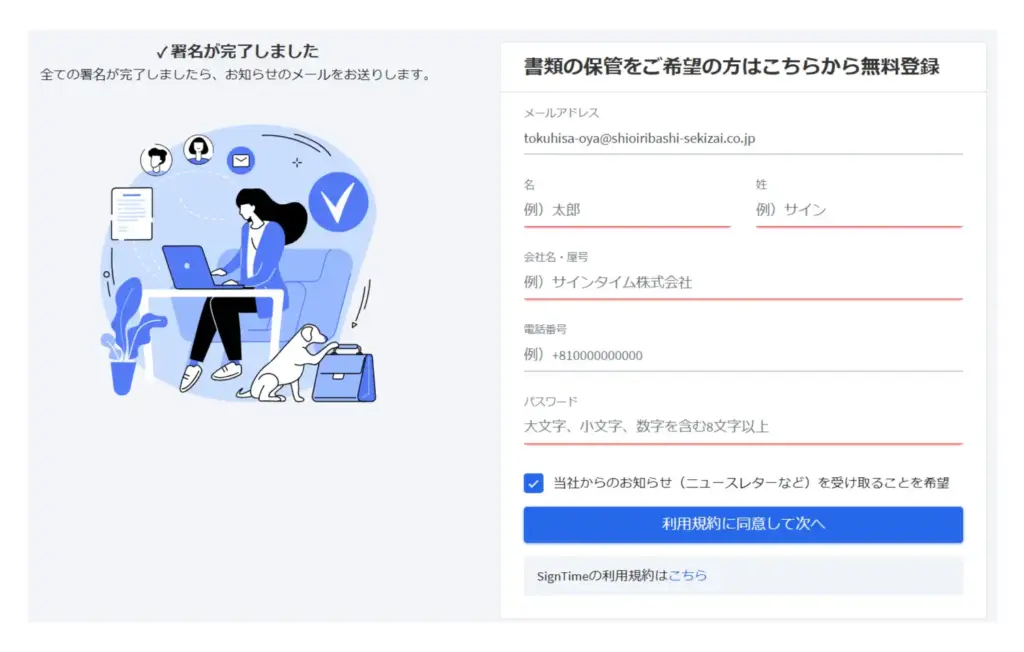Uncheck the newsletter お知らせ checkbox
The image size is (1024, 652).
tap(534, 483)
